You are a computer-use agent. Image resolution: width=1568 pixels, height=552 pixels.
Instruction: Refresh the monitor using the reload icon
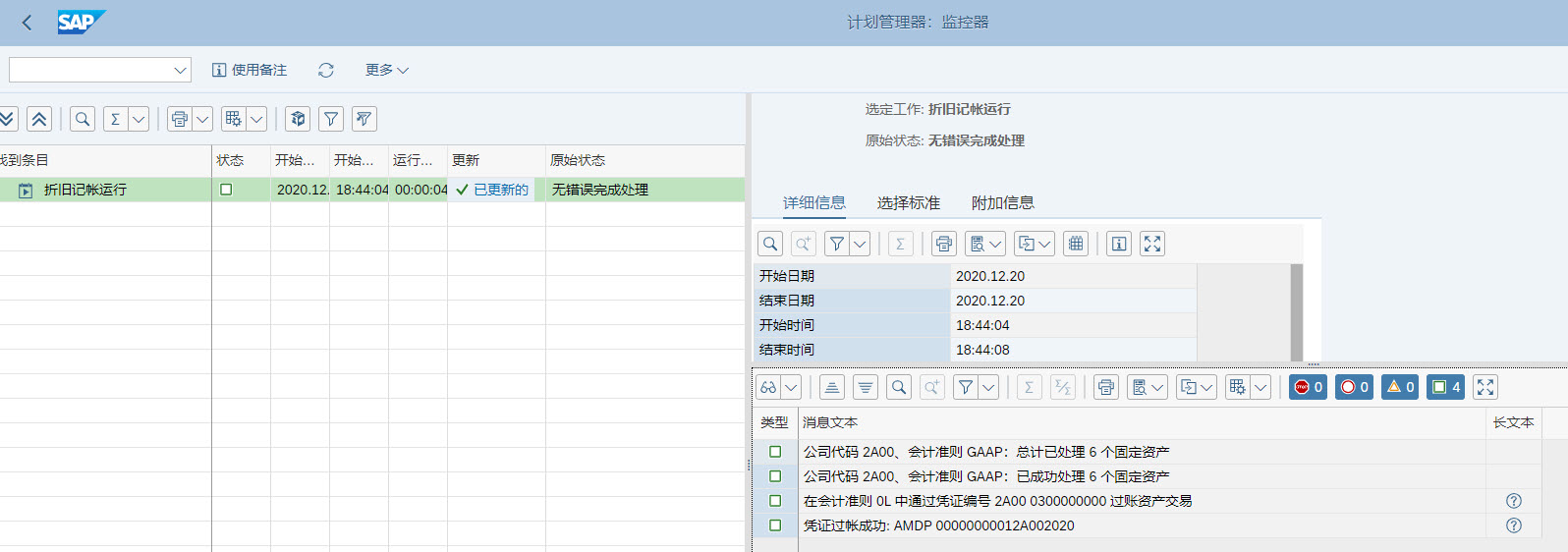tap(326, 70)
